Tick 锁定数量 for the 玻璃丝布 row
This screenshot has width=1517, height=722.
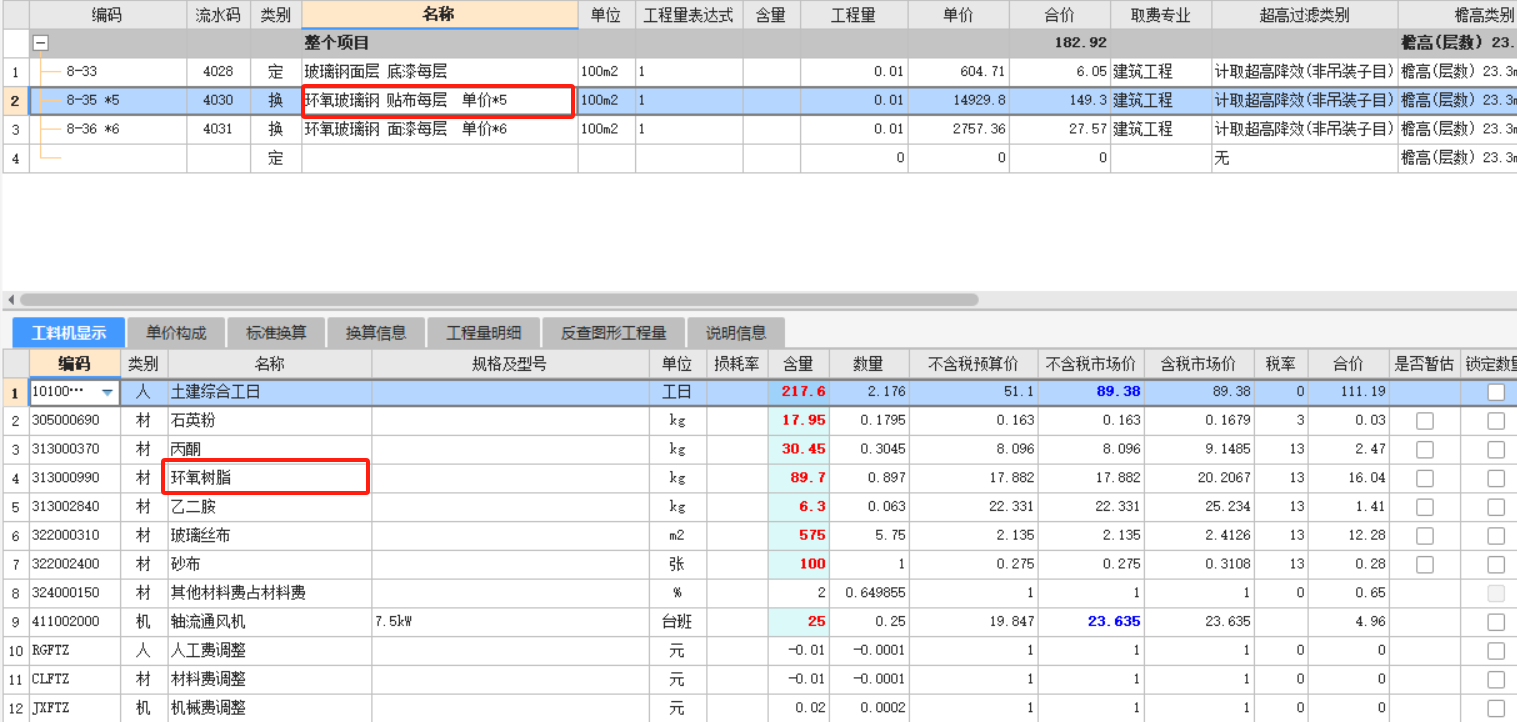[1496, 536]
